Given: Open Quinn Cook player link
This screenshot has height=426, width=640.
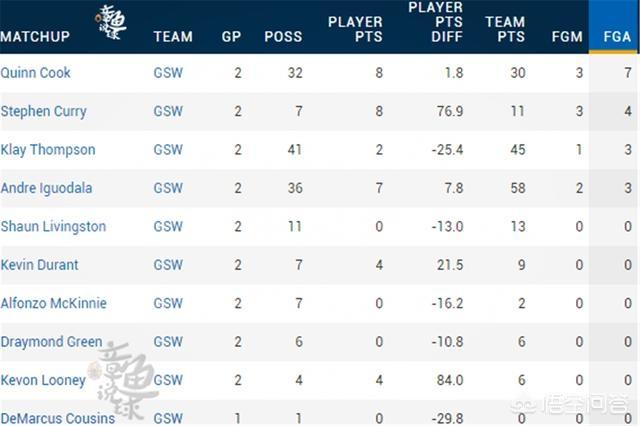Looking at the screenshot, I should click(36, 73).
